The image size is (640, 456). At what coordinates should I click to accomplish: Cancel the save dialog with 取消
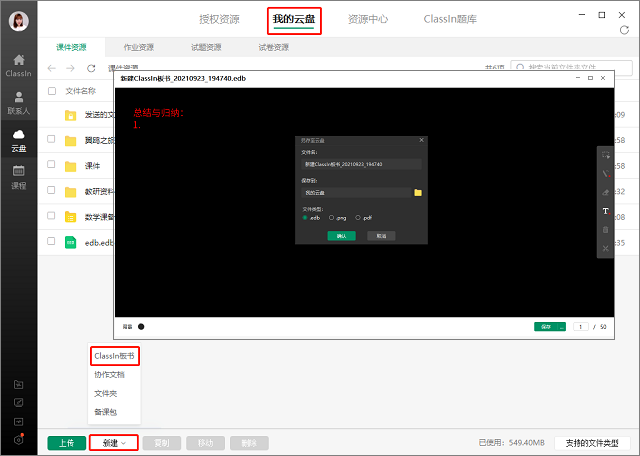click(381, 236)
